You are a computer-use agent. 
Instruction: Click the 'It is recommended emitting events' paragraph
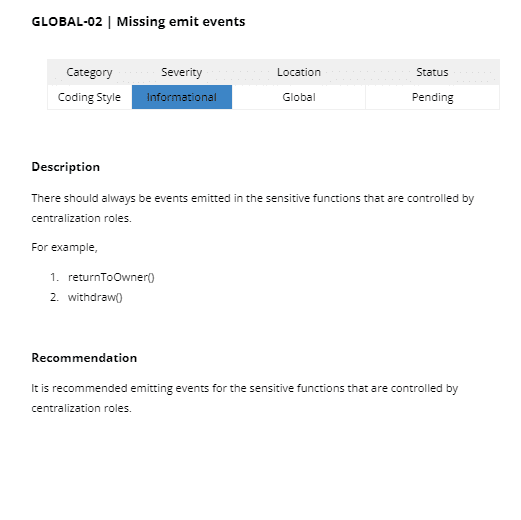(245, 398)
